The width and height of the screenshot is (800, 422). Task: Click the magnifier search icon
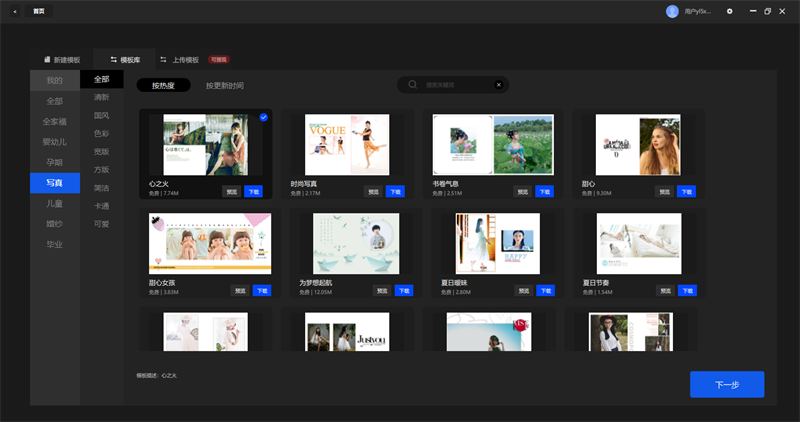point(413,85)
